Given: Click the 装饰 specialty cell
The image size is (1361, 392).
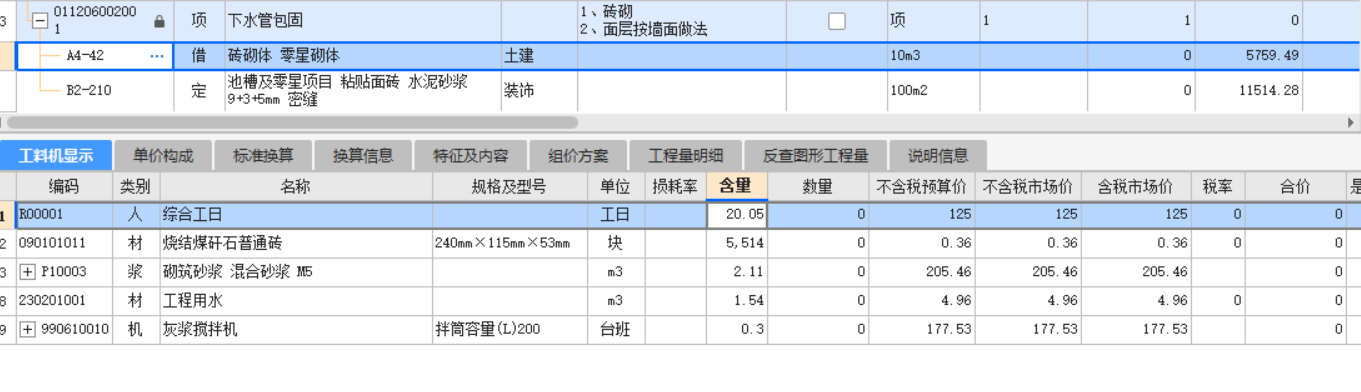Looking at the screenshot, I should click(539, 90).
